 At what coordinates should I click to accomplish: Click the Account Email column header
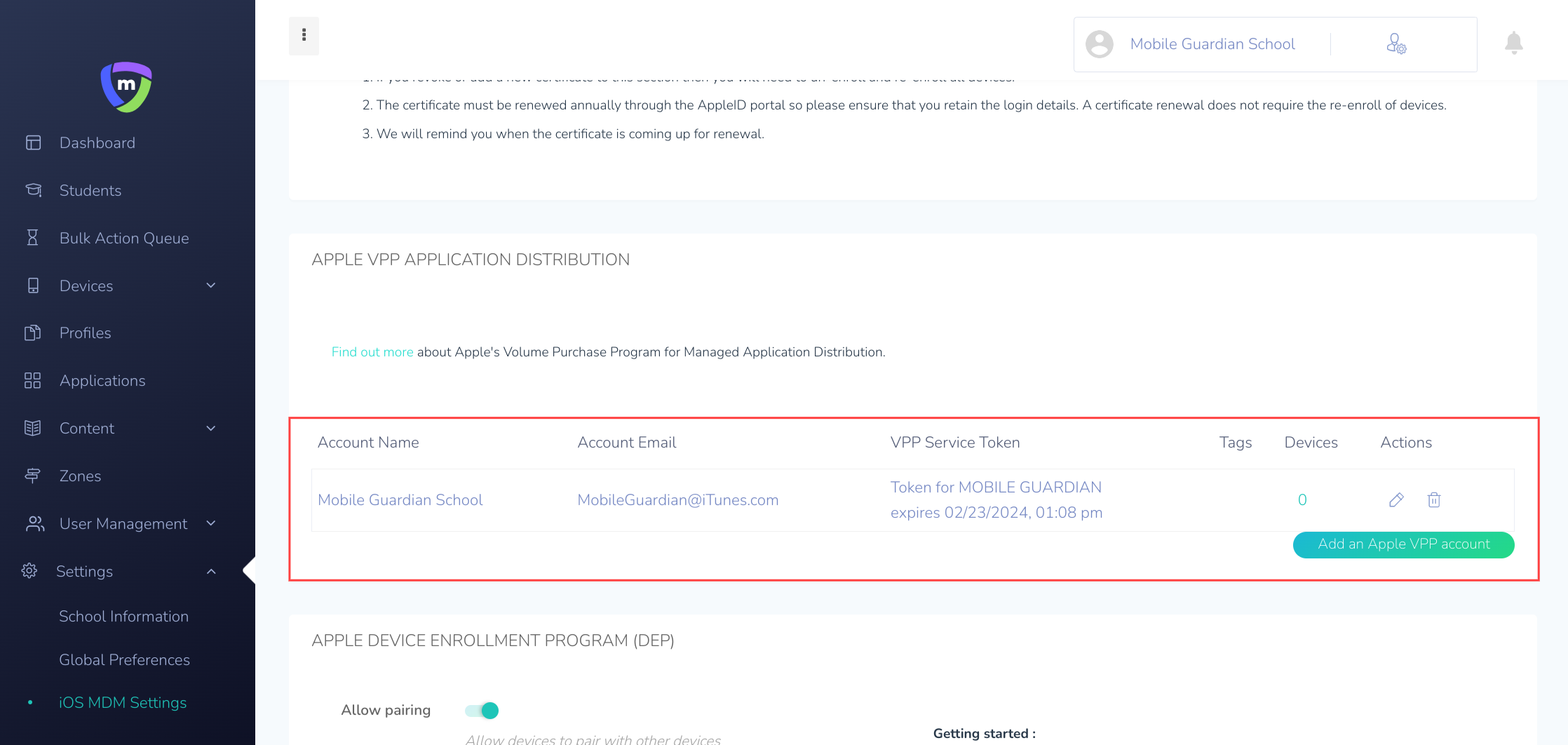[x=627, y=442]
